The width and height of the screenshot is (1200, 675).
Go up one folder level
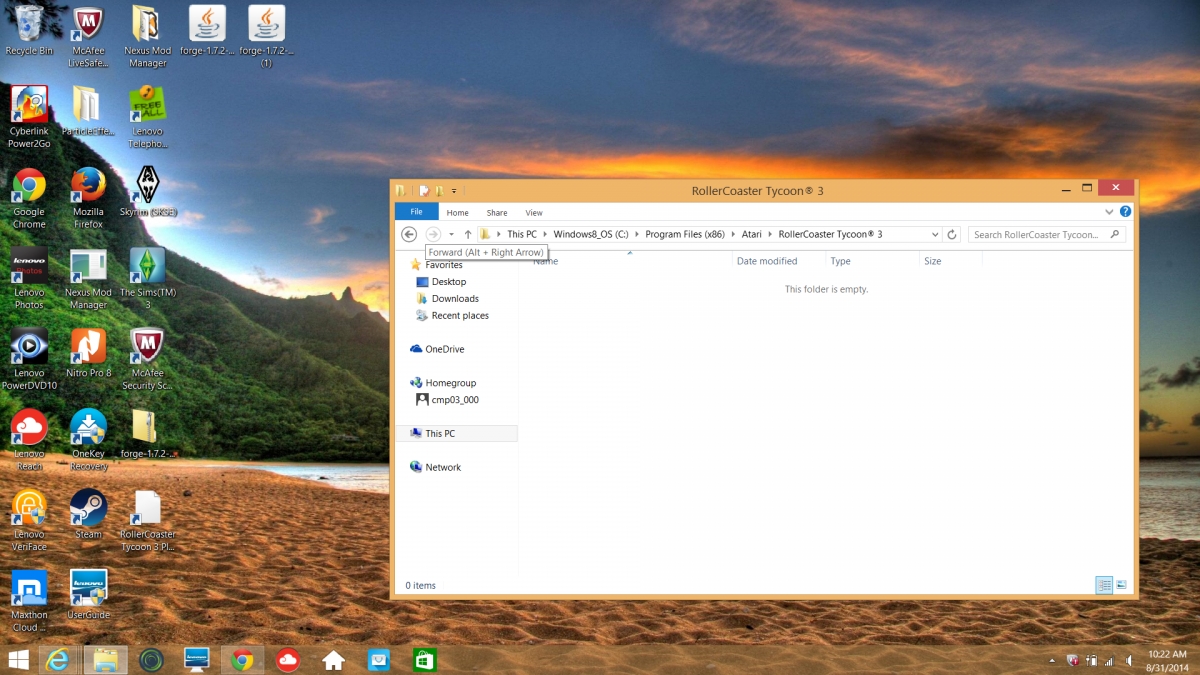467,234
